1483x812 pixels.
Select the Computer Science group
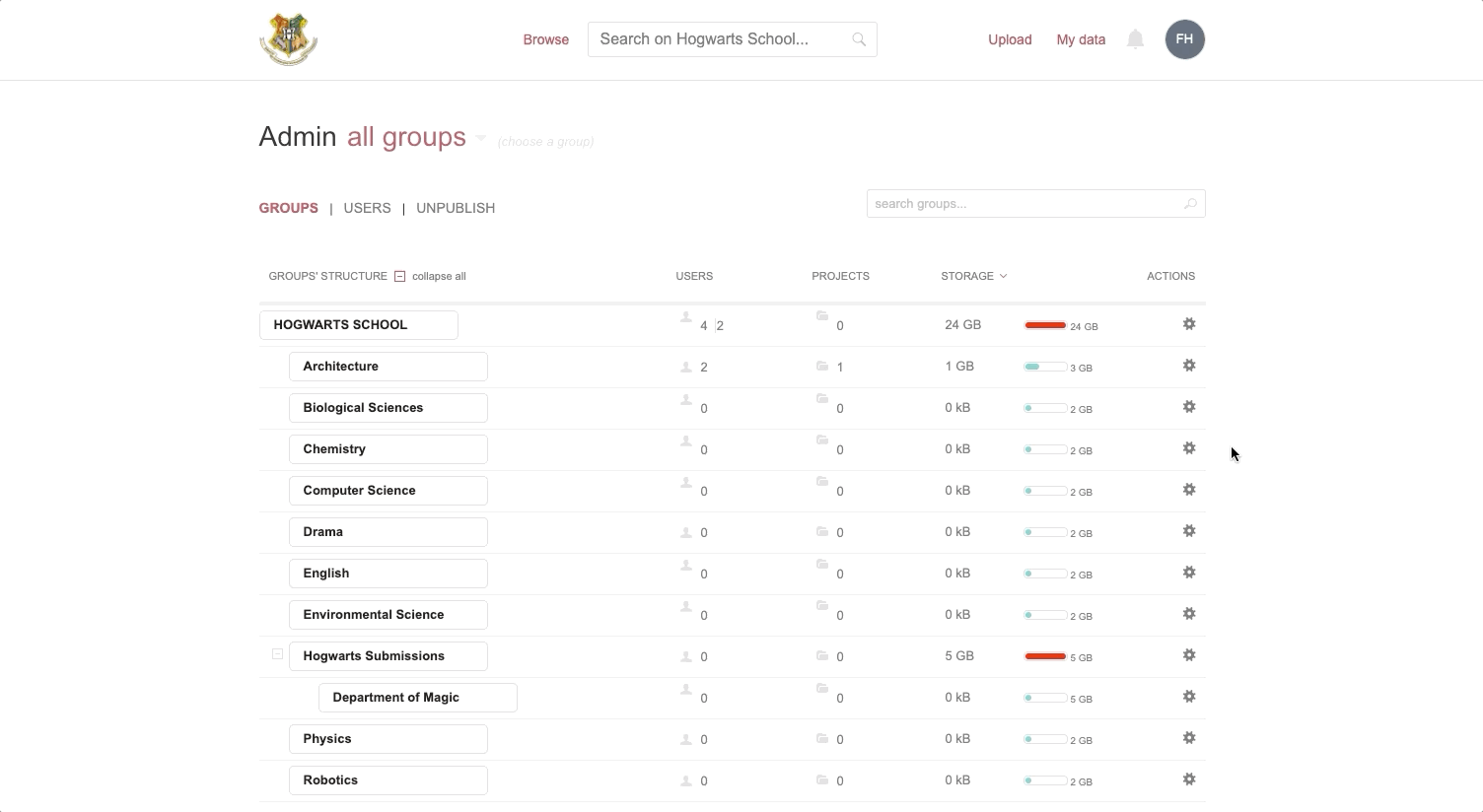(x=388, y=491)
